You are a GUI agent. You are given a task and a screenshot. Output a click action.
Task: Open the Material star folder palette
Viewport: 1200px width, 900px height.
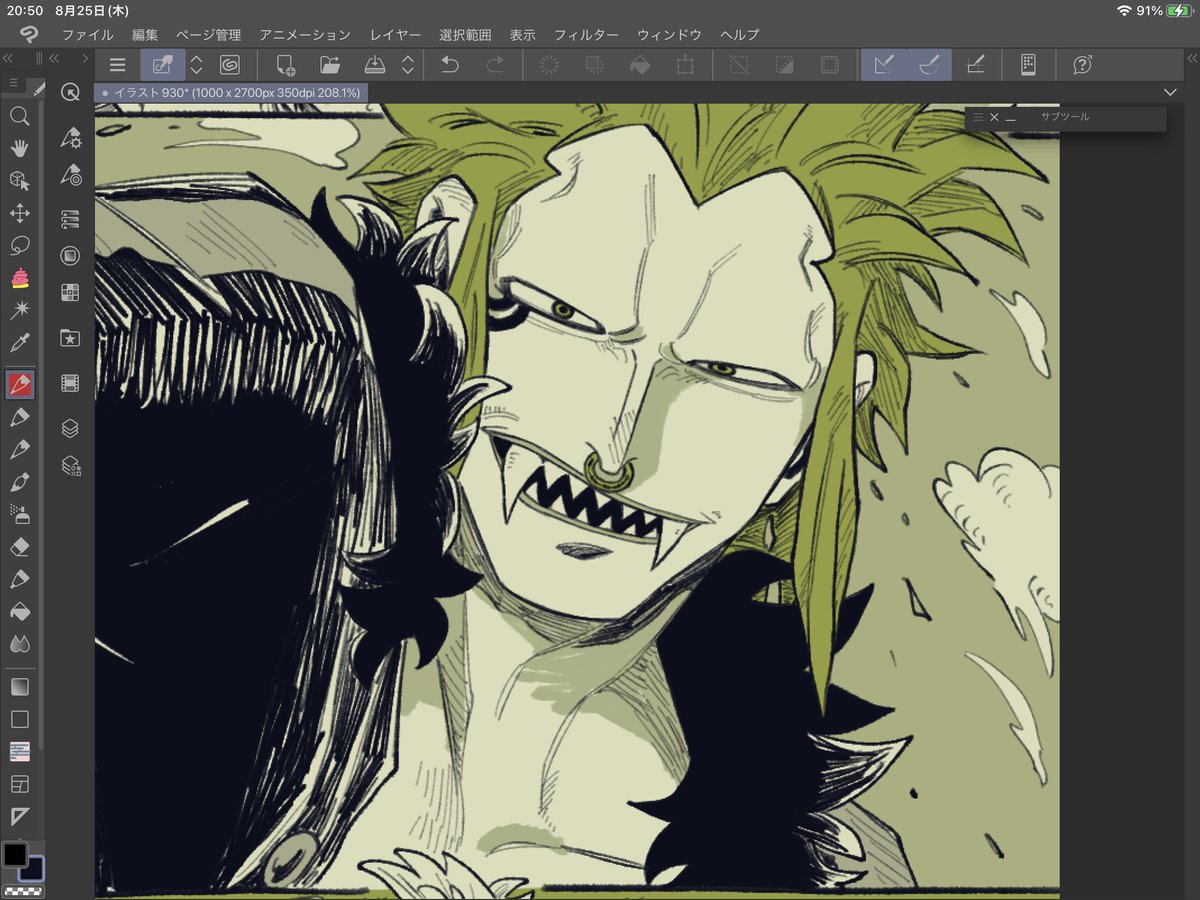point(70,338)
